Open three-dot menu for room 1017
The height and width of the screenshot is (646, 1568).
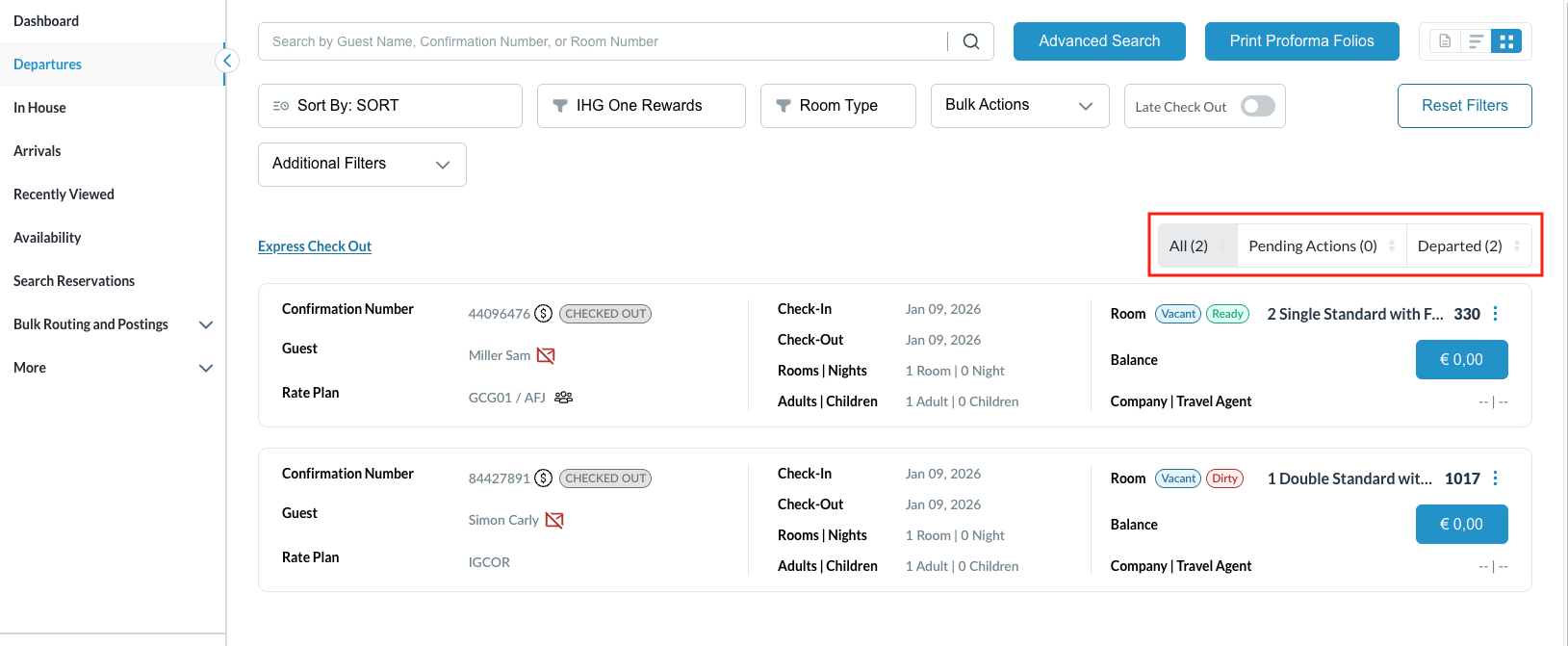pos(1495,478)
